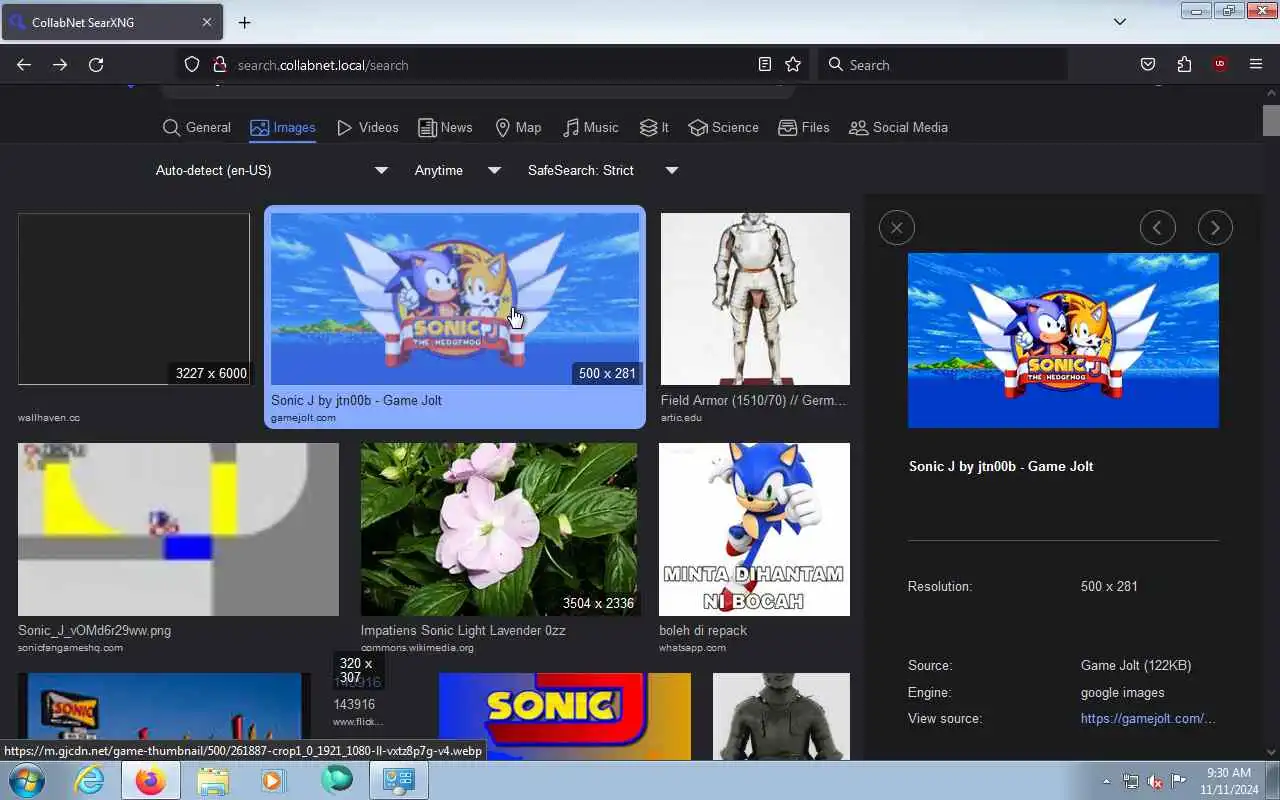Show the previous image in detail panel
This screenshot has height=800, width=1280.
1157,228
